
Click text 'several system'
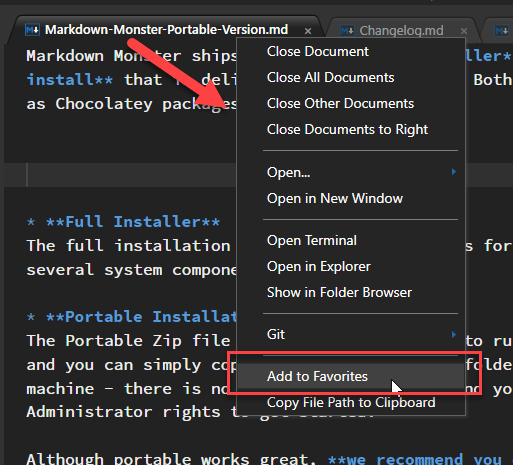pos(94,270)
